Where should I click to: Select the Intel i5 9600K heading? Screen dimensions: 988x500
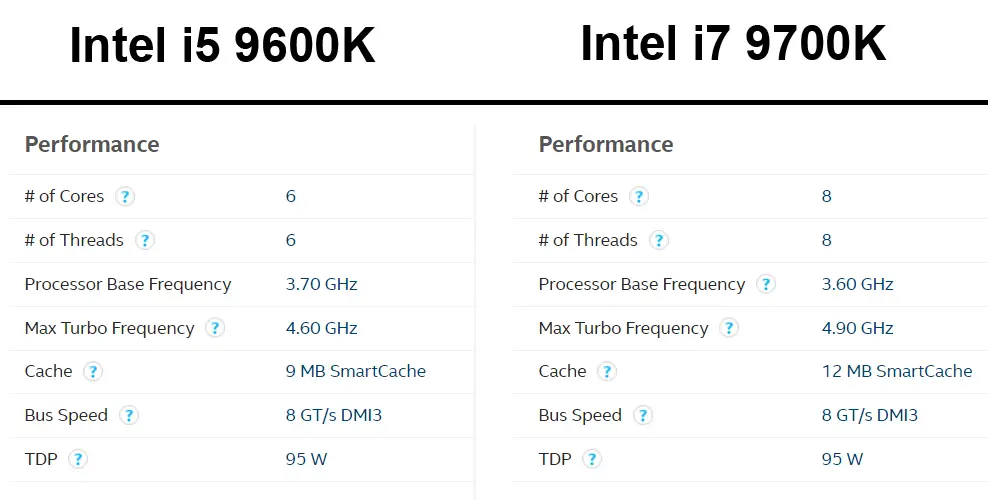point(222,46)
